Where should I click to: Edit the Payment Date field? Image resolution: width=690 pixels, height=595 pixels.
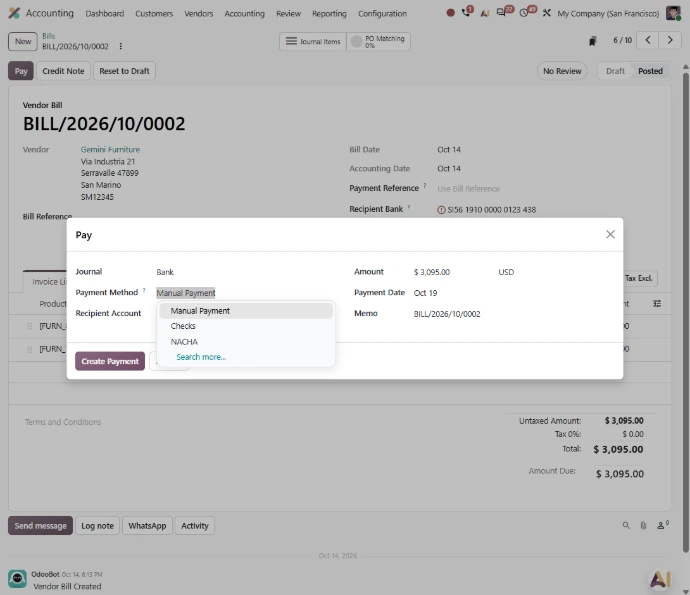click(x=513, y=293)
